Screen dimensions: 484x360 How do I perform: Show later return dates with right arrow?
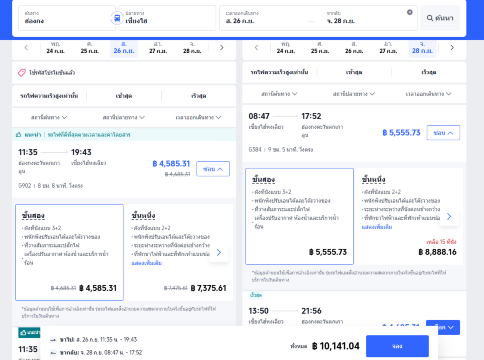point(452,48)
